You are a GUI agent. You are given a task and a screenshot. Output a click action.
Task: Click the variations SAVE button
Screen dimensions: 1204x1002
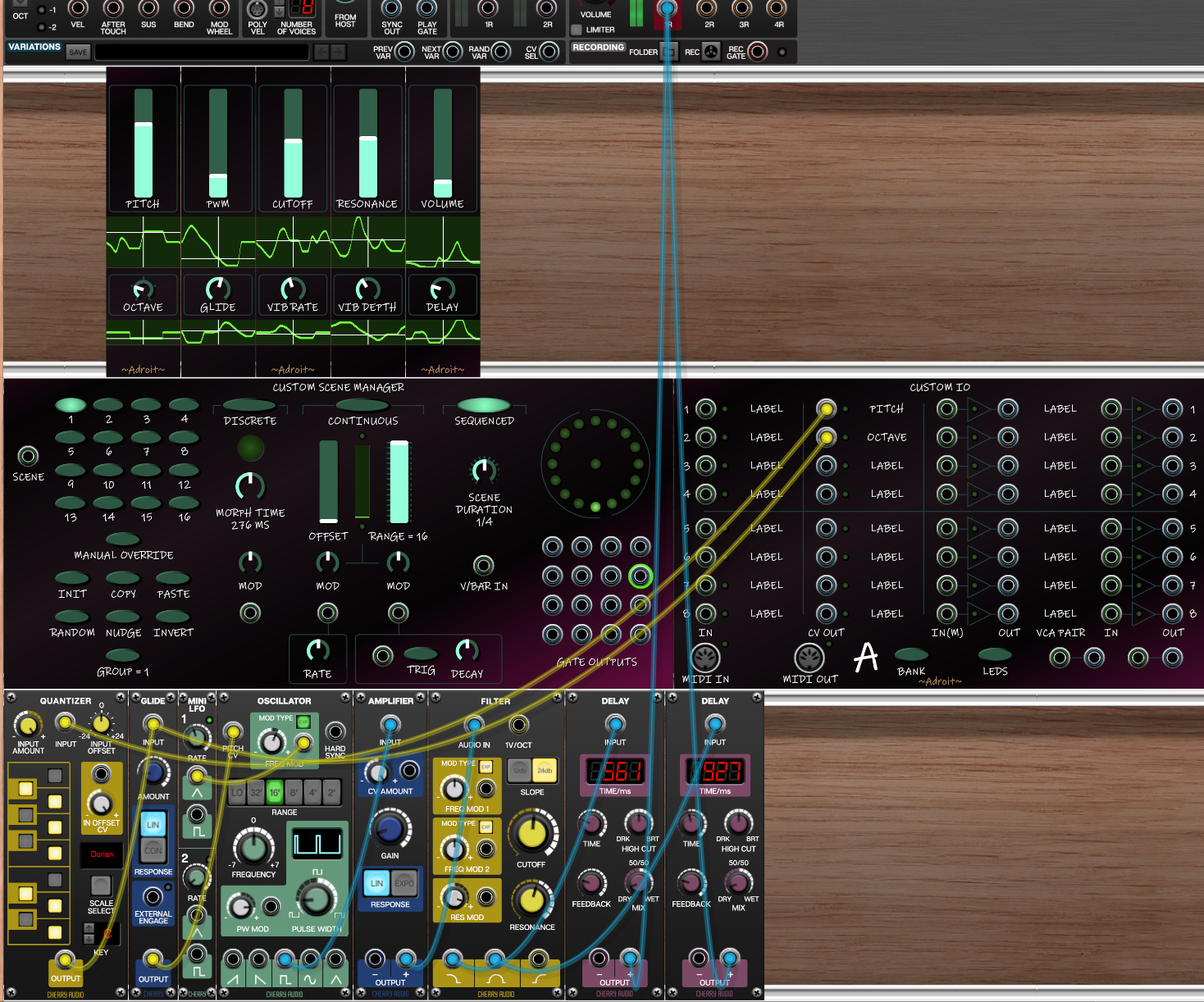(78, 52)
